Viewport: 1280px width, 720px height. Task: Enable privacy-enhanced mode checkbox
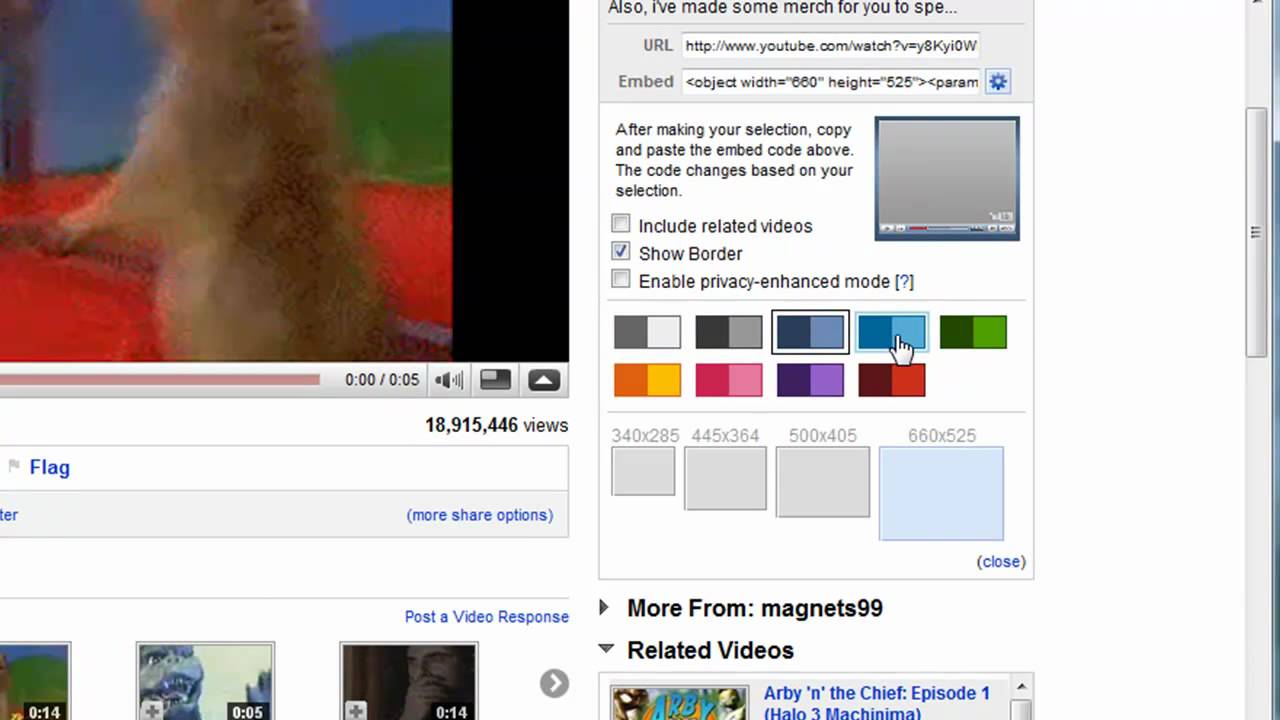621,280
